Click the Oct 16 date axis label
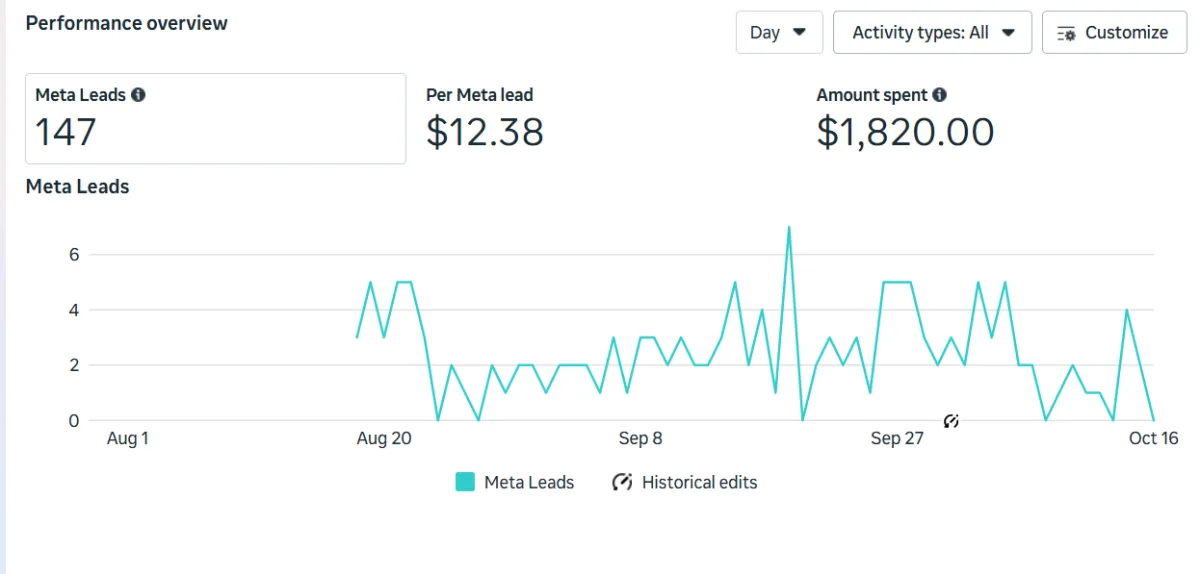Screen dimensions: 1200x574 tap(1153, 439)
